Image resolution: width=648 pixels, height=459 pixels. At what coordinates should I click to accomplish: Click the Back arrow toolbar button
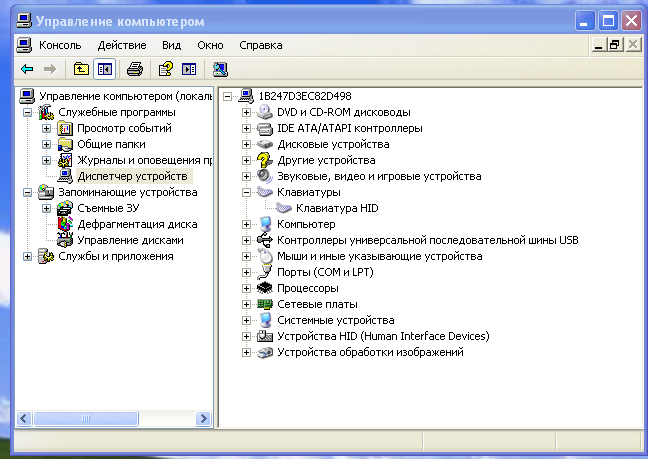(x=27, y=69)
